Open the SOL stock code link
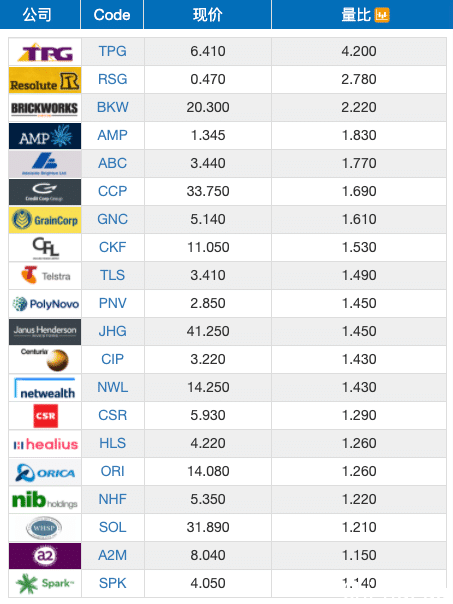Image resolution: width=453 pixels, height=604 pixels. (x=112, y=527)
